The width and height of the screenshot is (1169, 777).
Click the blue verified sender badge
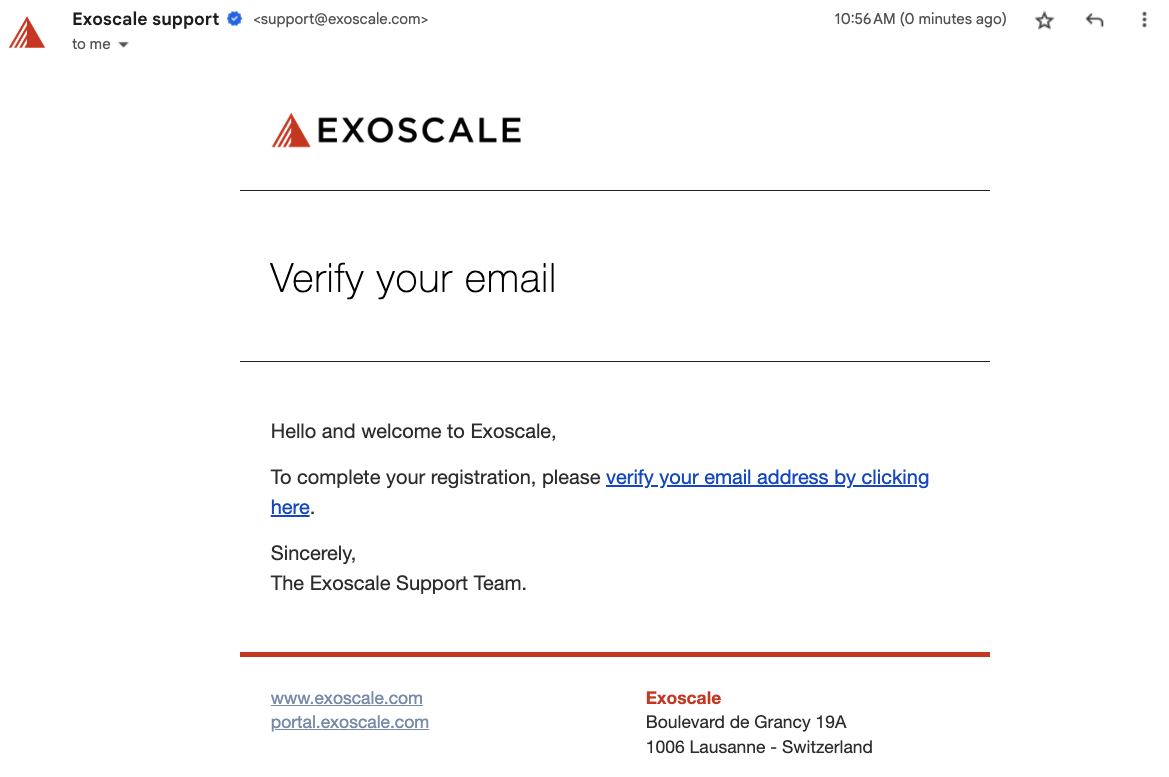click(x=235, y=19)
